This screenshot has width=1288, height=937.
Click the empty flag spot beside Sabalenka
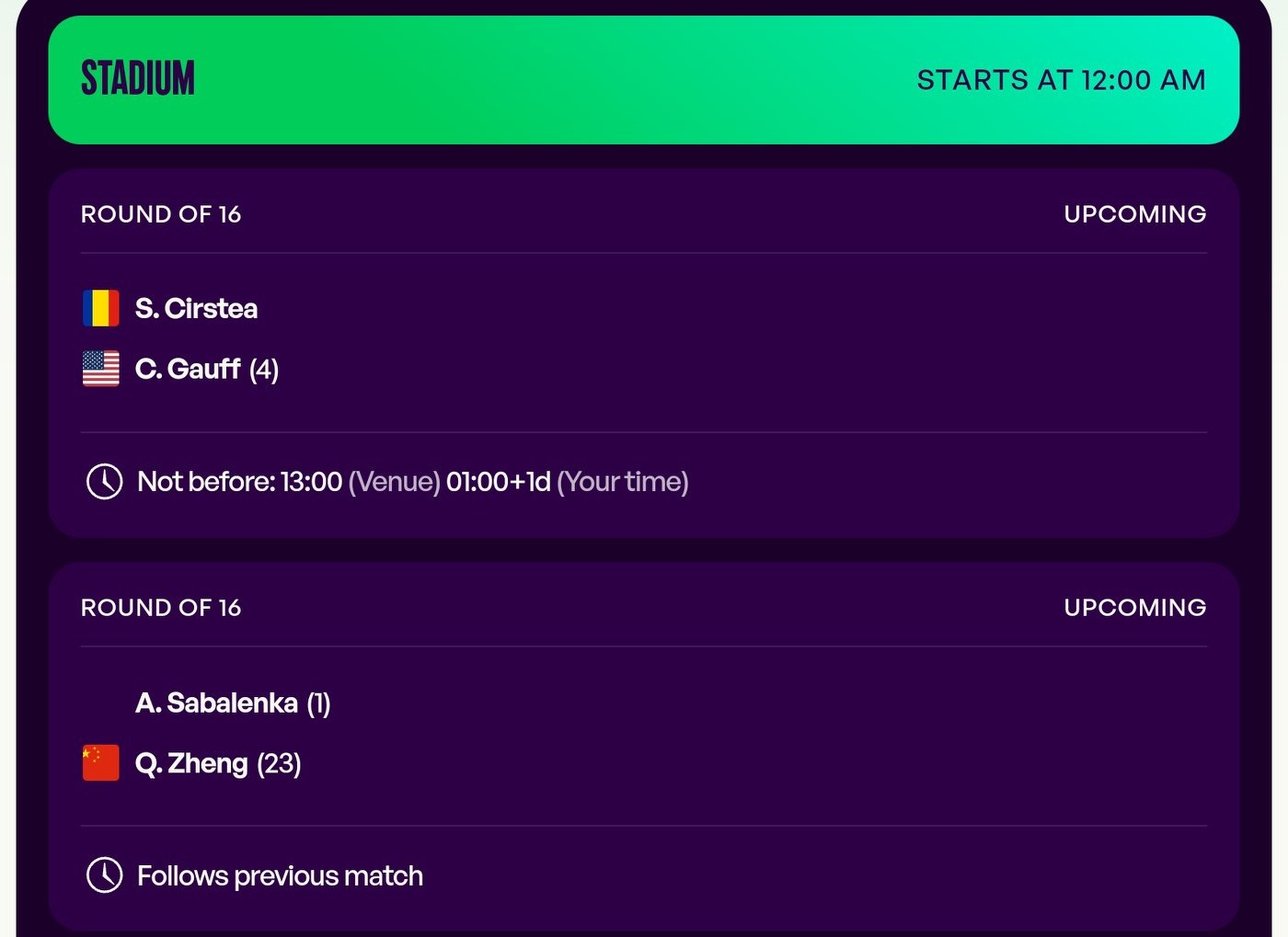click(x=101, y=703)
